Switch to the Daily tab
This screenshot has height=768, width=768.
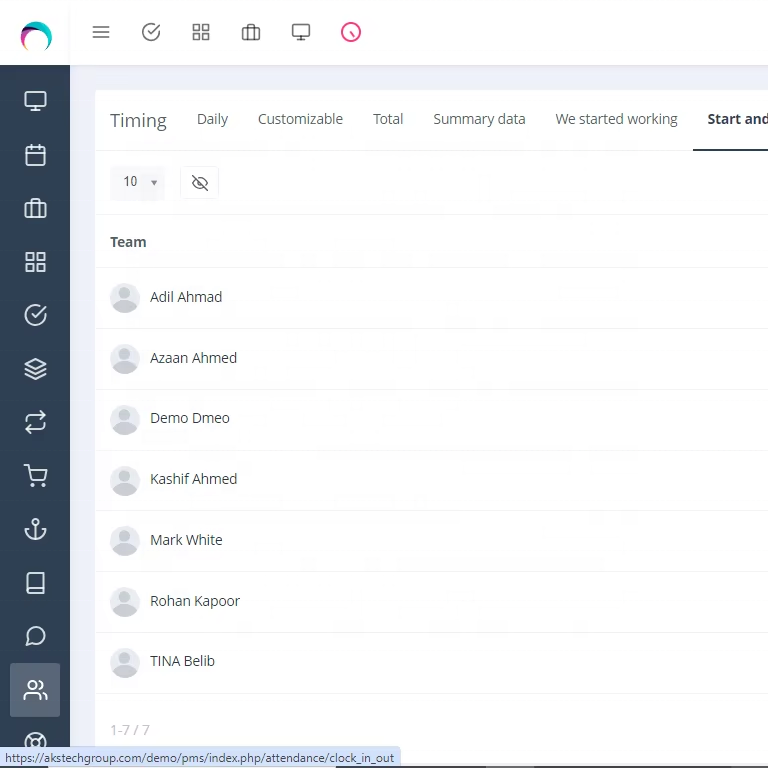(x=212, y=119)
